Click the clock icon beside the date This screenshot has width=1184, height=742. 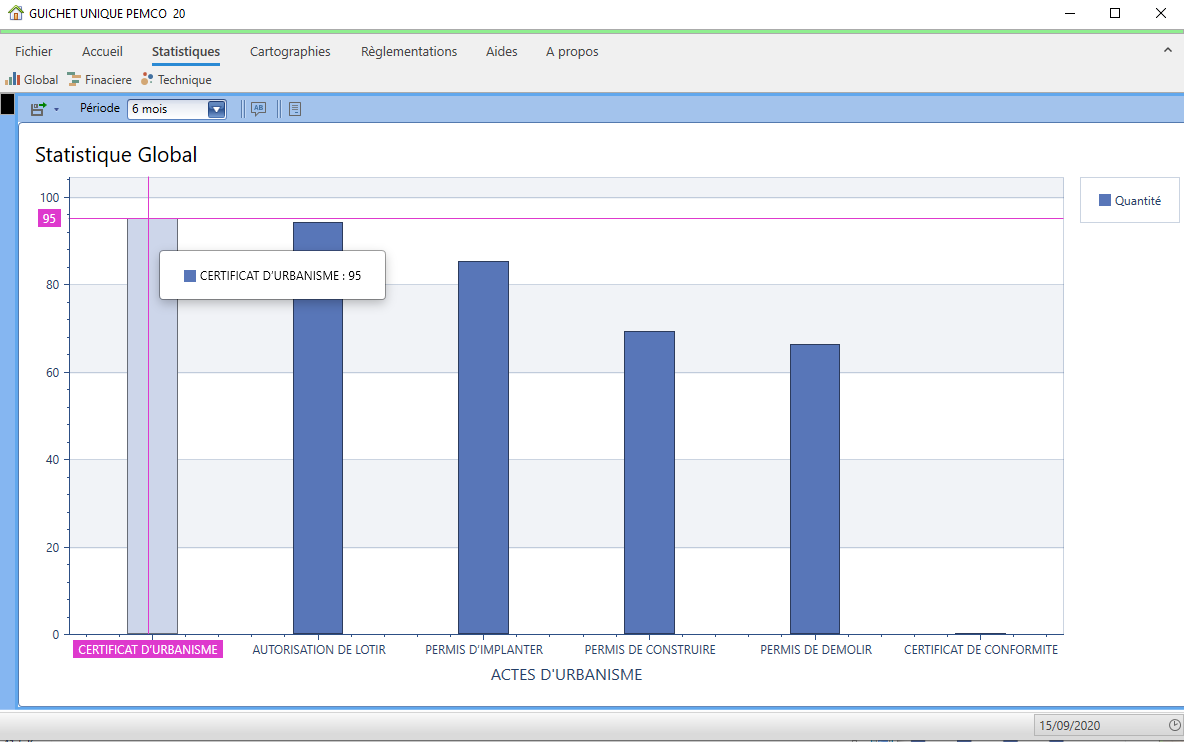click(x=1175, y=725)
